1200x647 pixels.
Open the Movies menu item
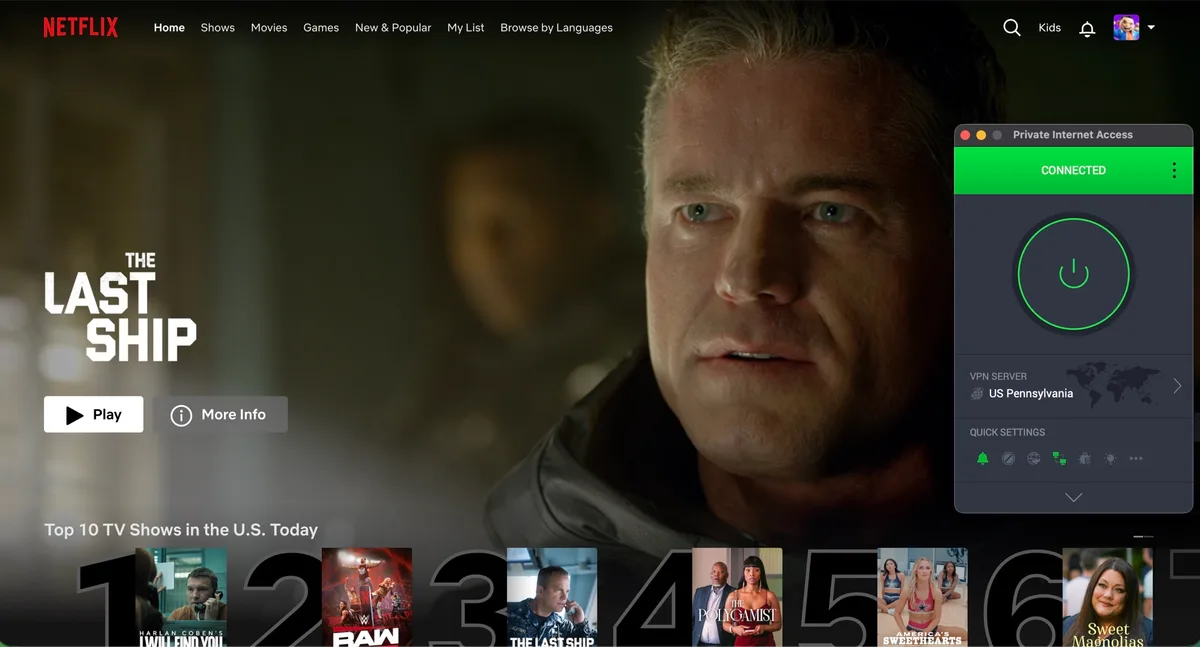click(x=269, y=28)
